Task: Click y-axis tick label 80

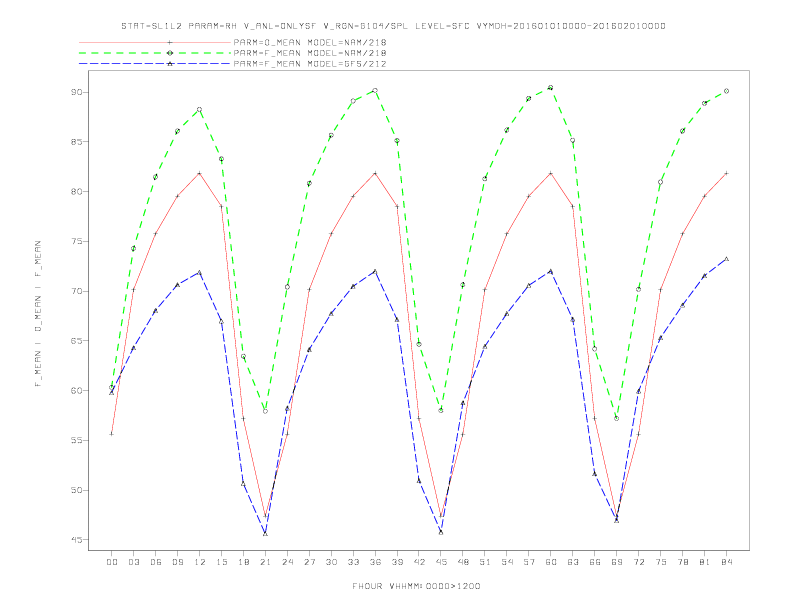Action: (x=77, y=192)
